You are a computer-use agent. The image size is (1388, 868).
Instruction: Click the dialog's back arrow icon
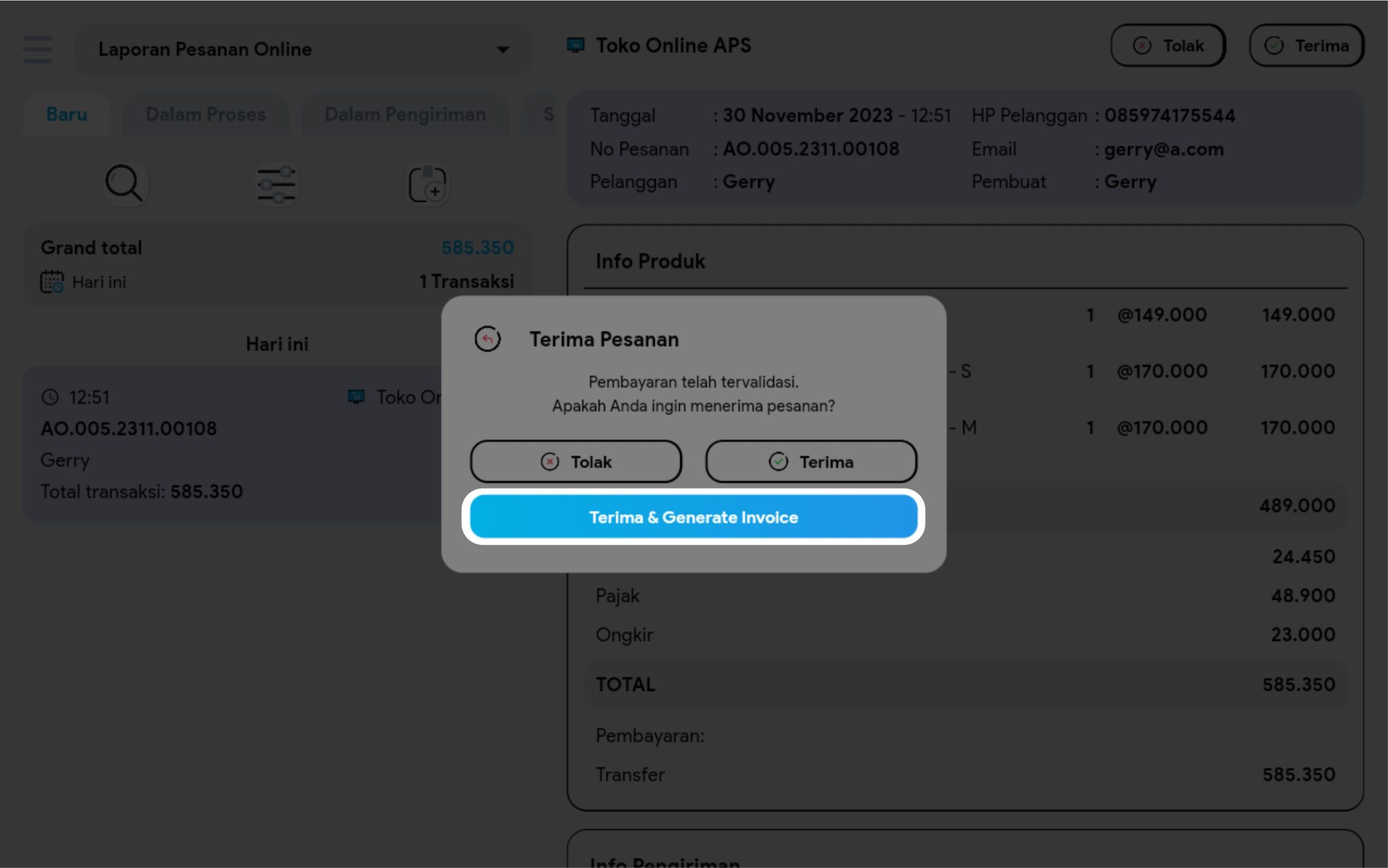point(487,339)
